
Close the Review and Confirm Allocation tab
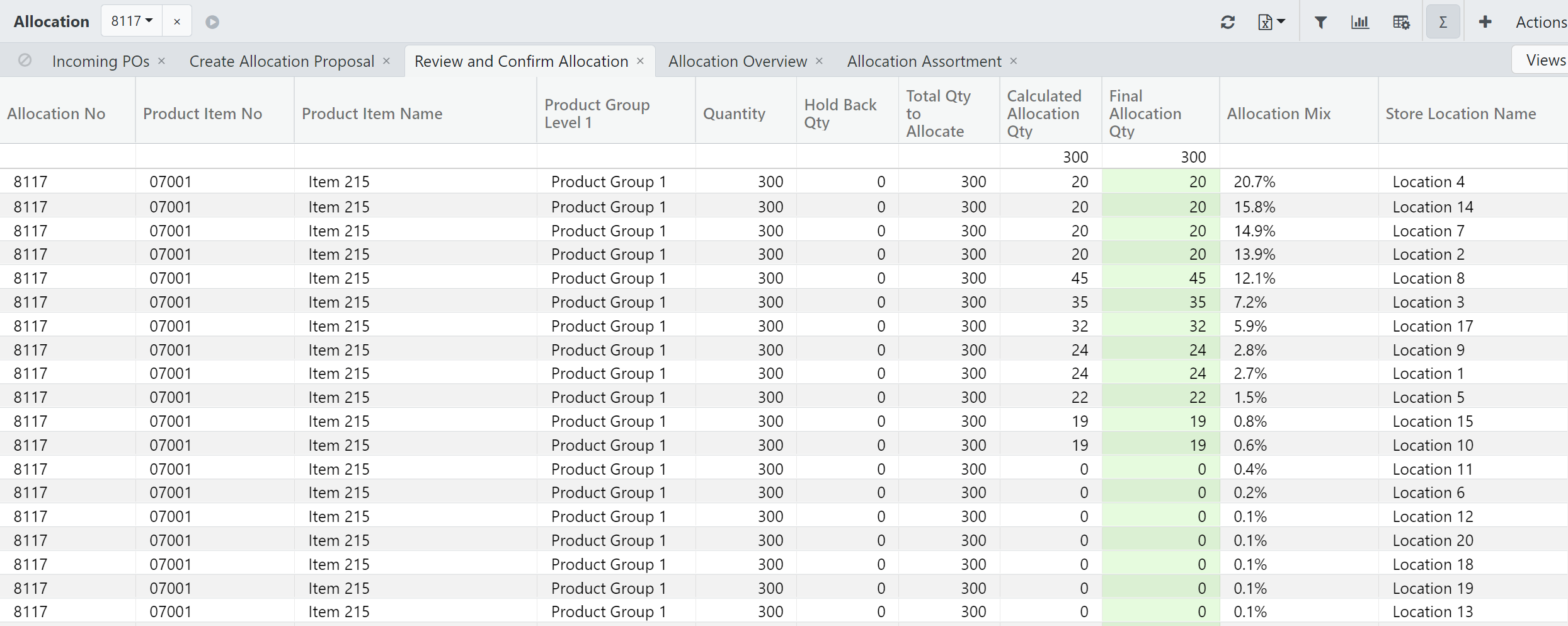coord(640,61)
